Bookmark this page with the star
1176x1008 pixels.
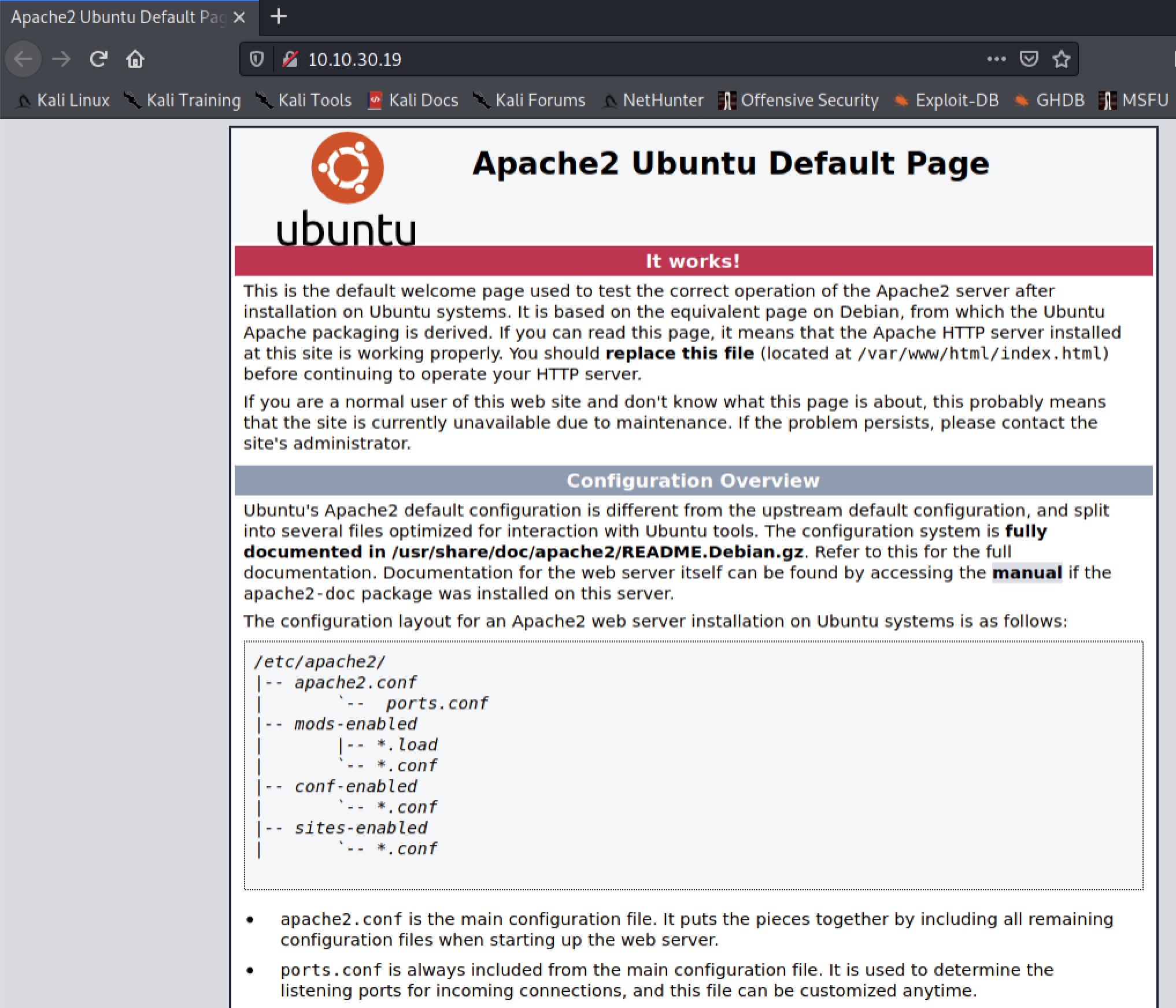pyautogui.click(x=1062, y=59)
